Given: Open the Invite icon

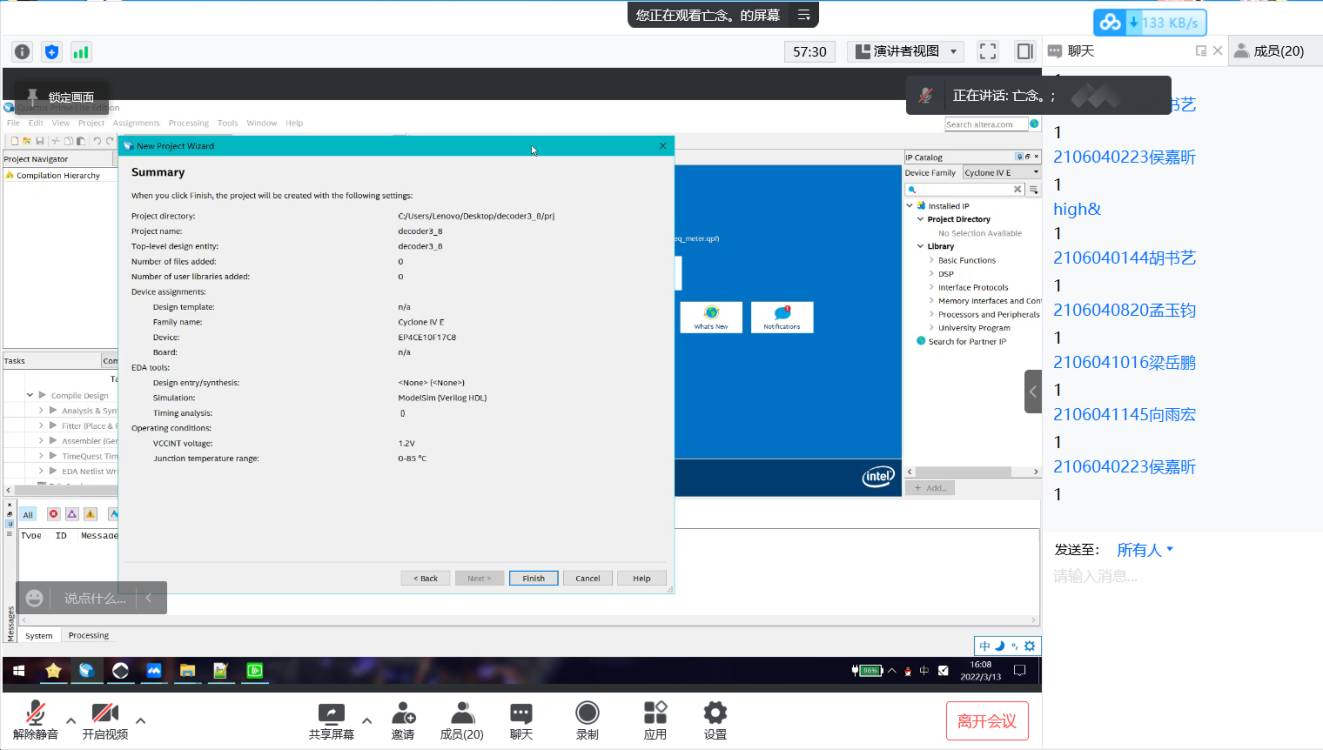Looking at the screenshot, I should pos(403,719).
